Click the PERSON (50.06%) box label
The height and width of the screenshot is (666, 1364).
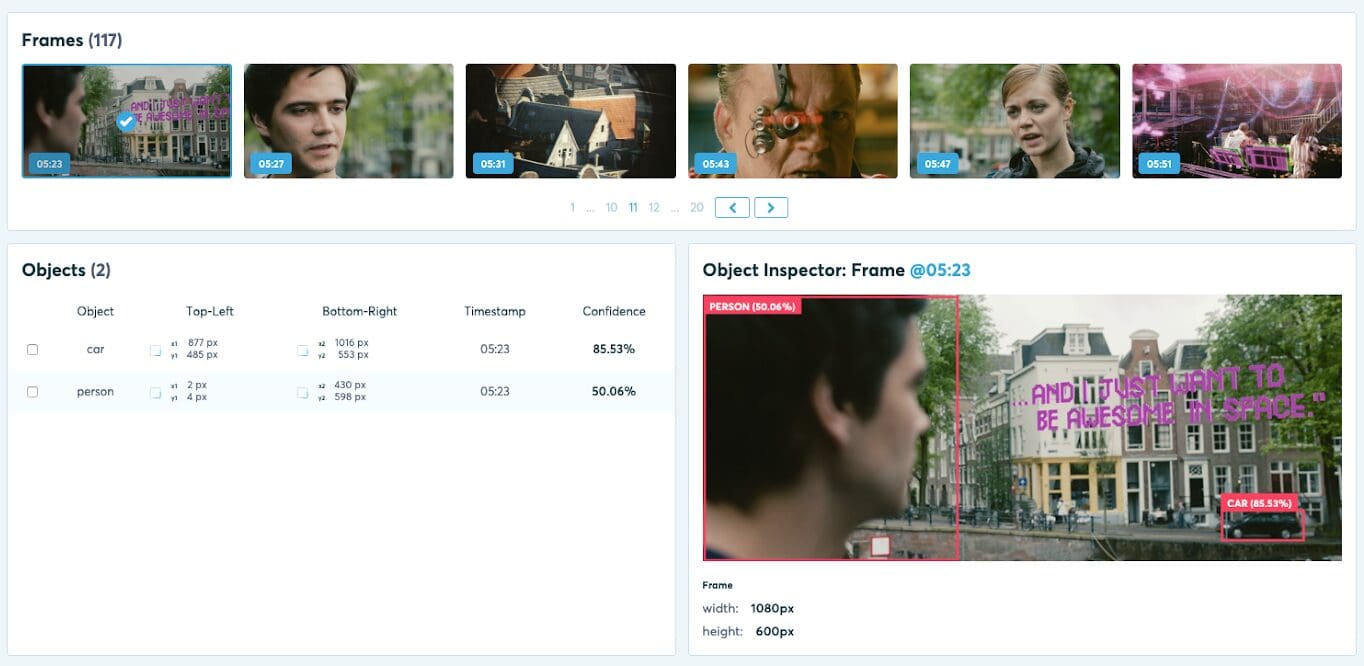(x=752, y=306)
